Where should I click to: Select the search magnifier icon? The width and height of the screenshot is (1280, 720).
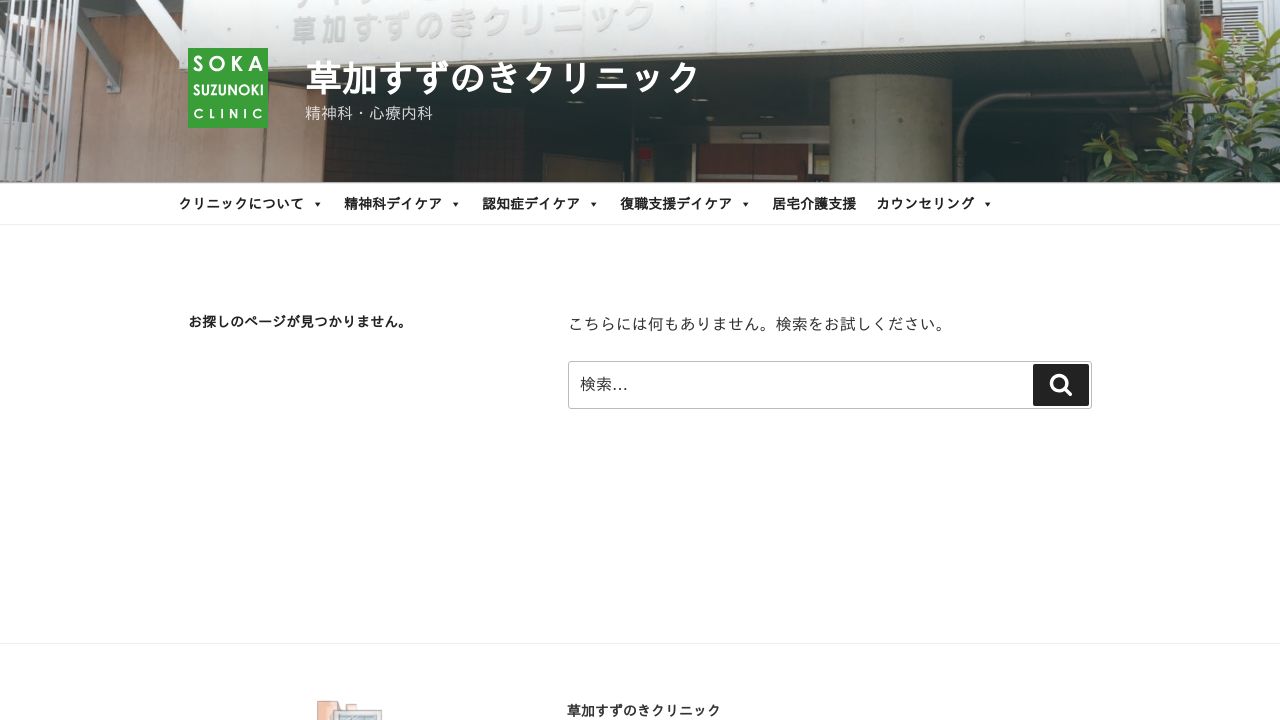coord(1060,384)
